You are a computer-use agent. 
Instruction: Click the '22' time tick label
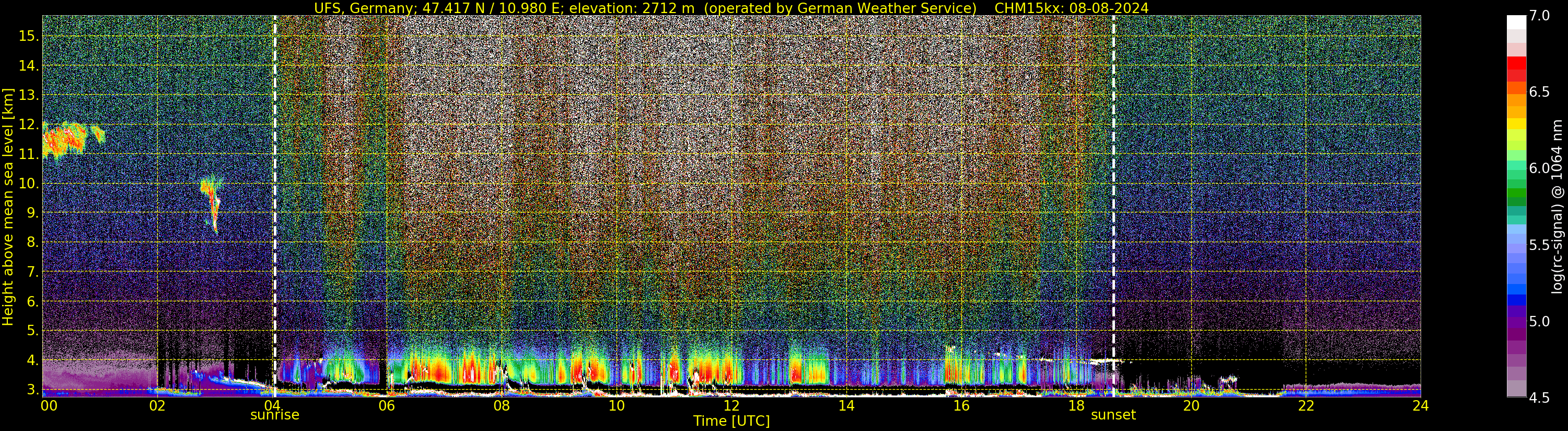(1306, 406)
